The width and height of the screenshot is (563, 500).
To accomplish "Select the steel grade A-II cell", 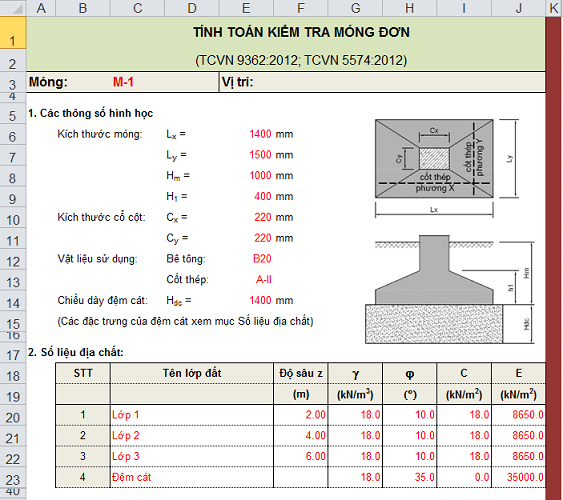I will 264,280.
